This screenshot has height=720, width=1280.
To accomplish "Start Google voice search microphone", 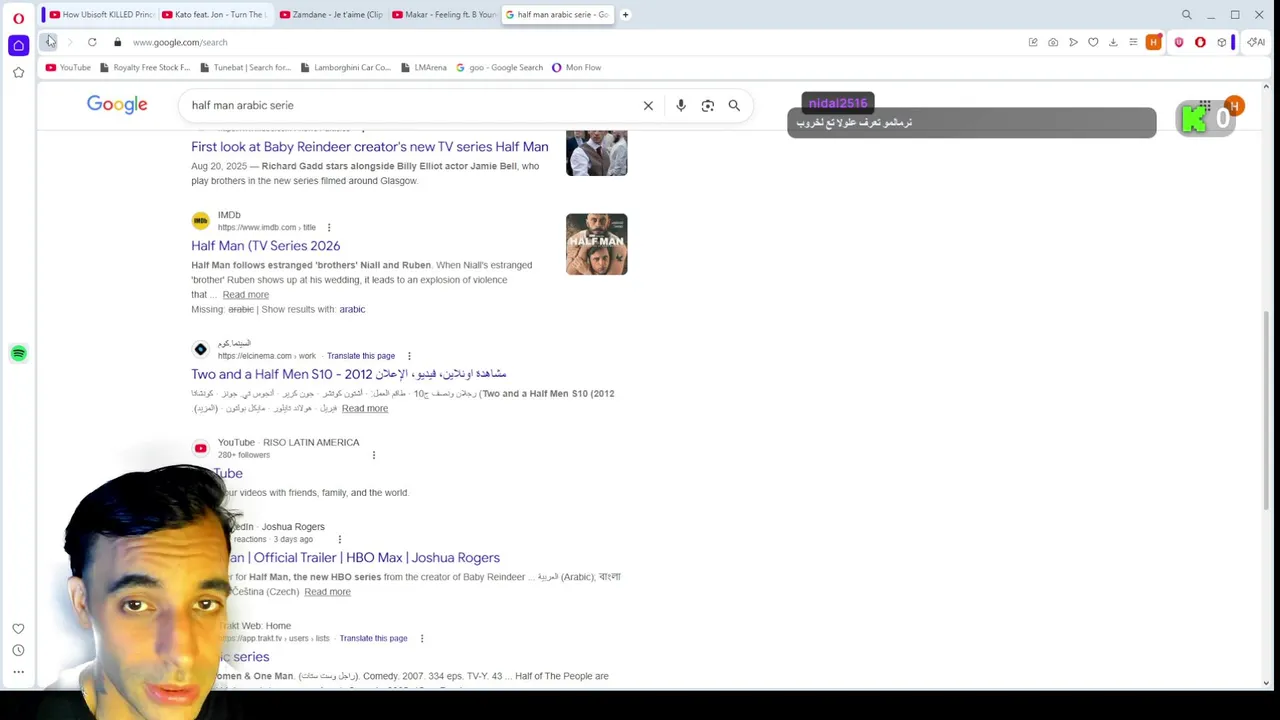I will (681, 105).
